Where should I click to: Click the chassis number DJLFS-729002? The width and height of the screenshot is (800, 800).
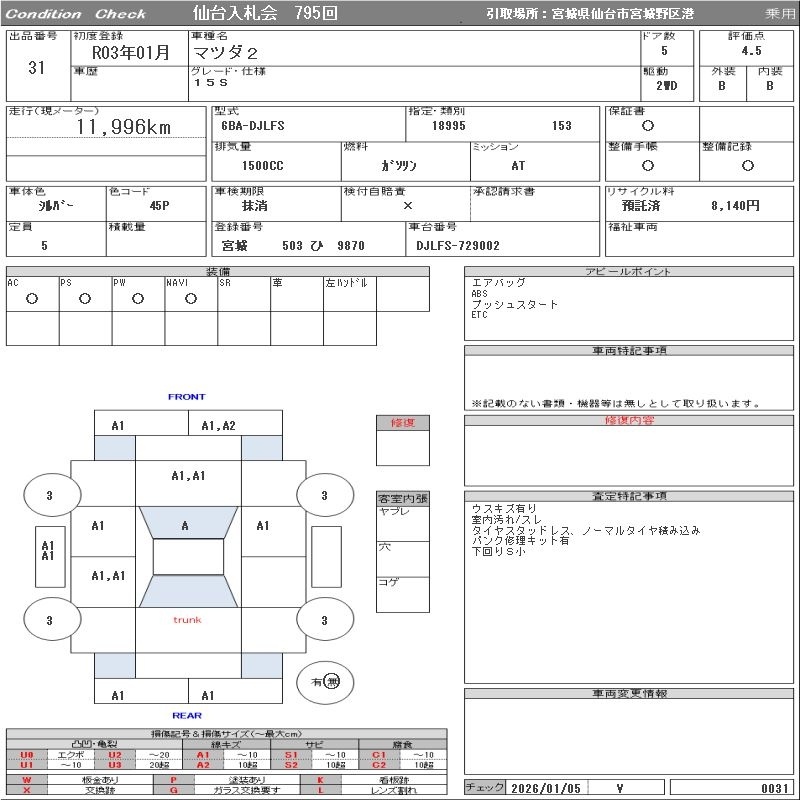[458, 245]
